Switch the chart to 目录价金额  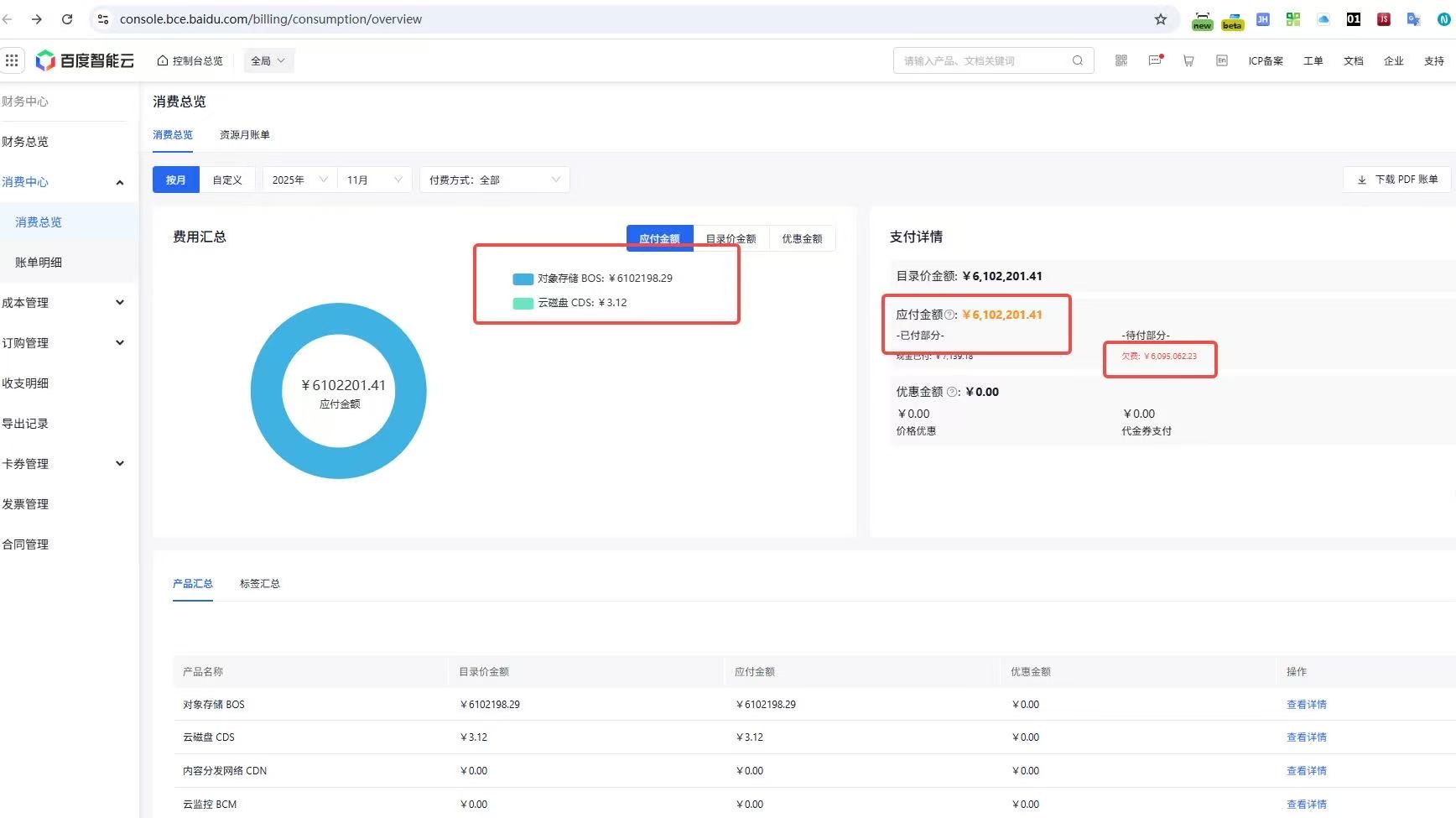(x=731, y=239)
